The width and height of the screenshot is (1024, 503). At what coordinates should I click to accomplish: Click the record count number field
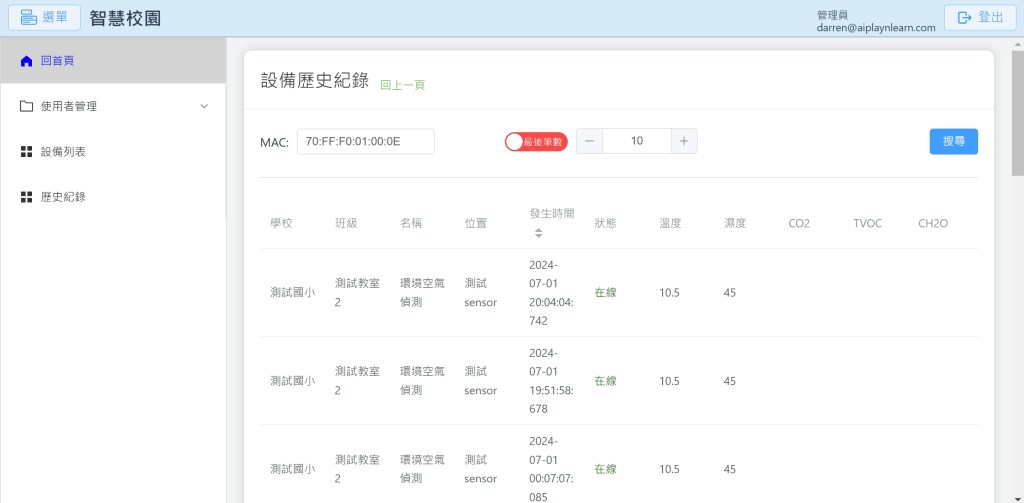pos(636,141)
